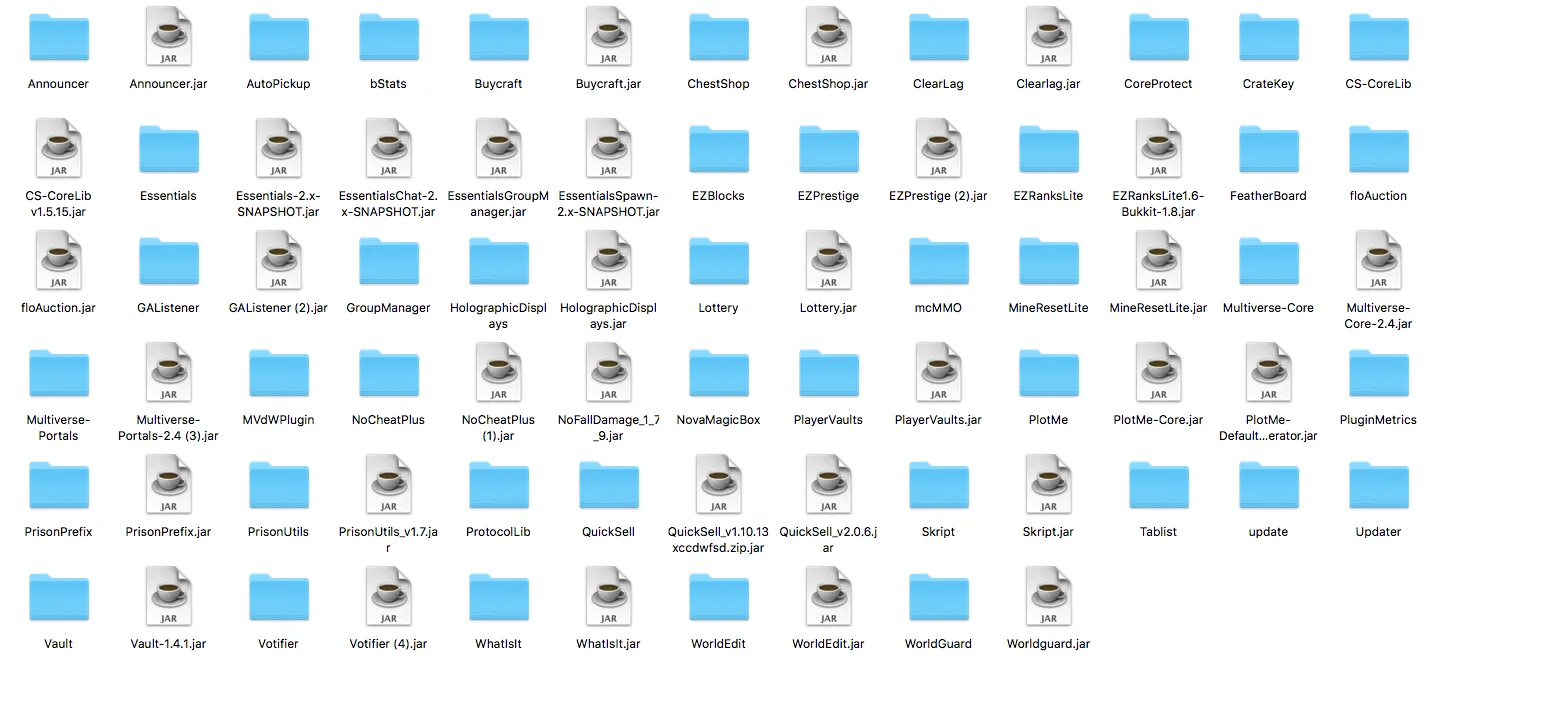
Task: Click the 'PrisonUtils_v1.7.jar' file name
Action: click(388, 540)
